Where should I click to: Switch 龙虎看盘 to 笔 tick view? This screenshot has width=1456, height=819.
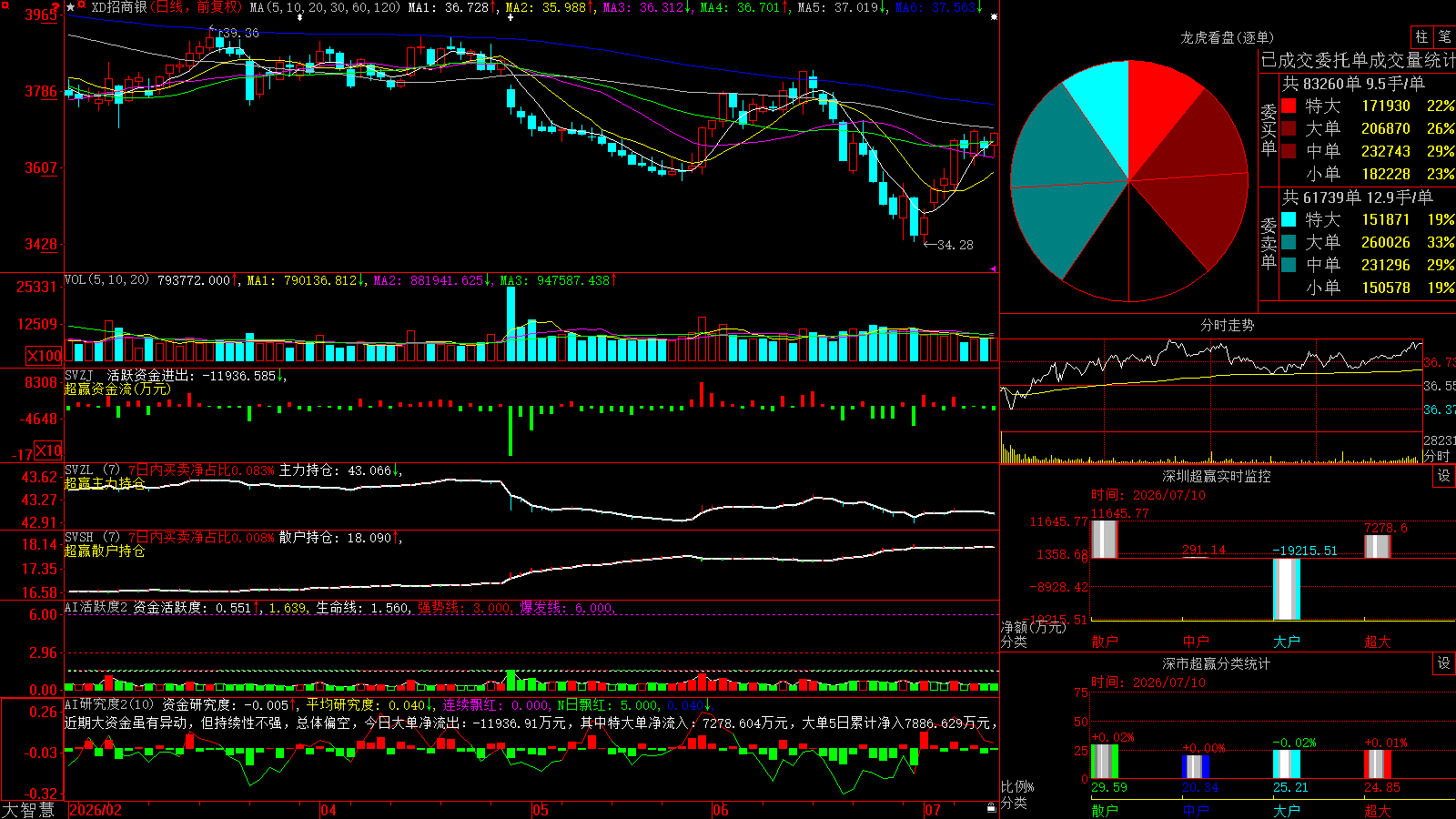click(1444, 36)
